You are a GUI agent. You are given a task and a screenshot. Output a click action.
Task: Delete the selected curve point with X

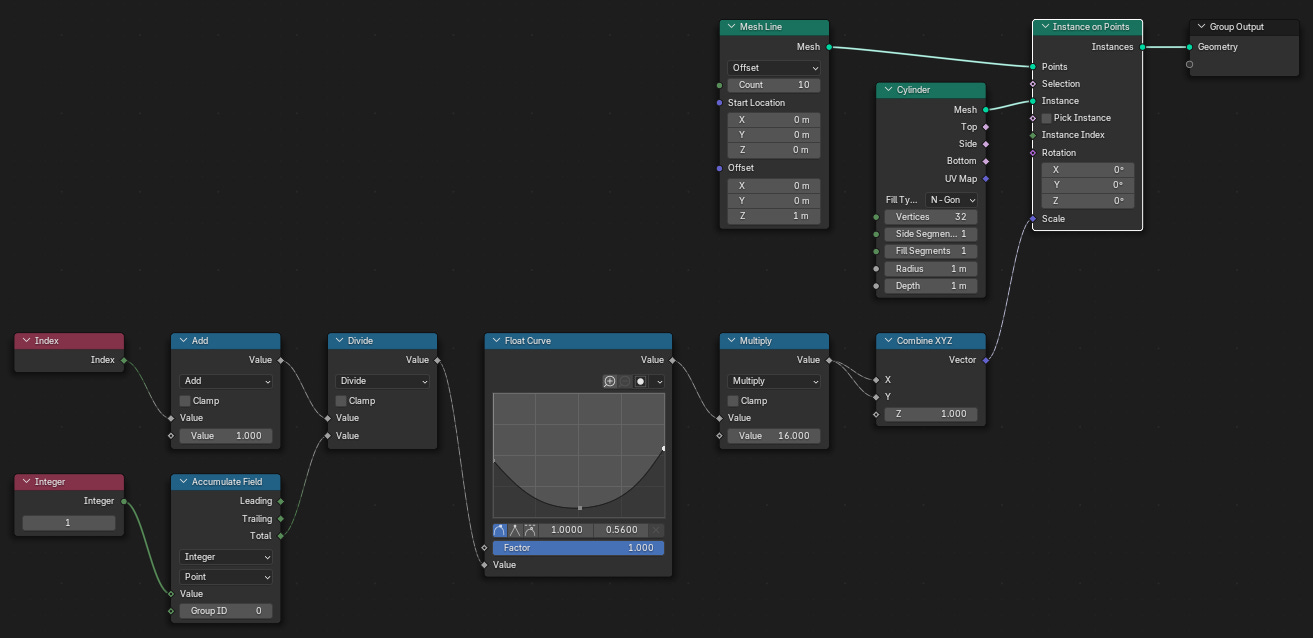[656, 530]
